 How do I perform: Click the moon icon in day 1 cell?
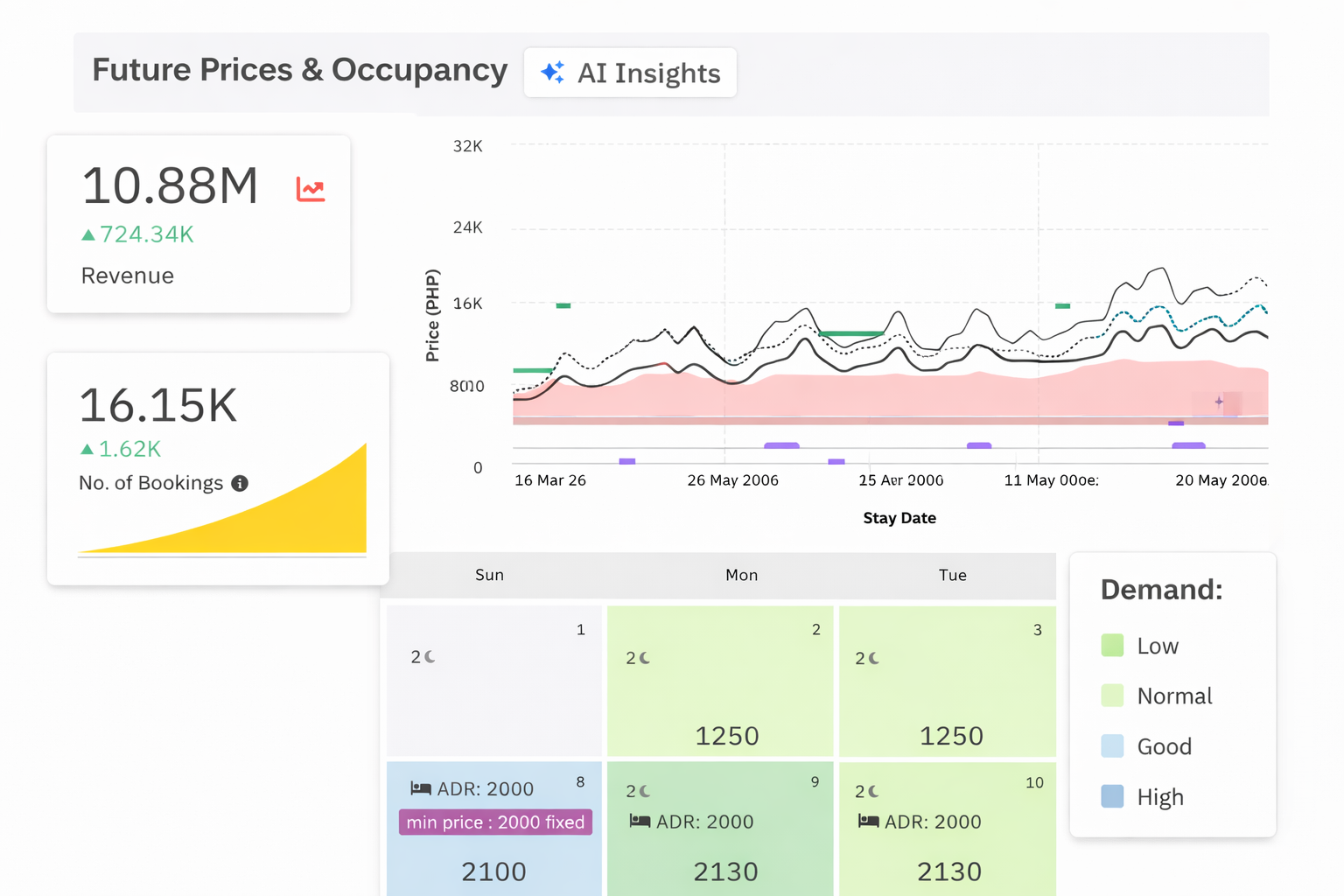[x=430, y=656]
